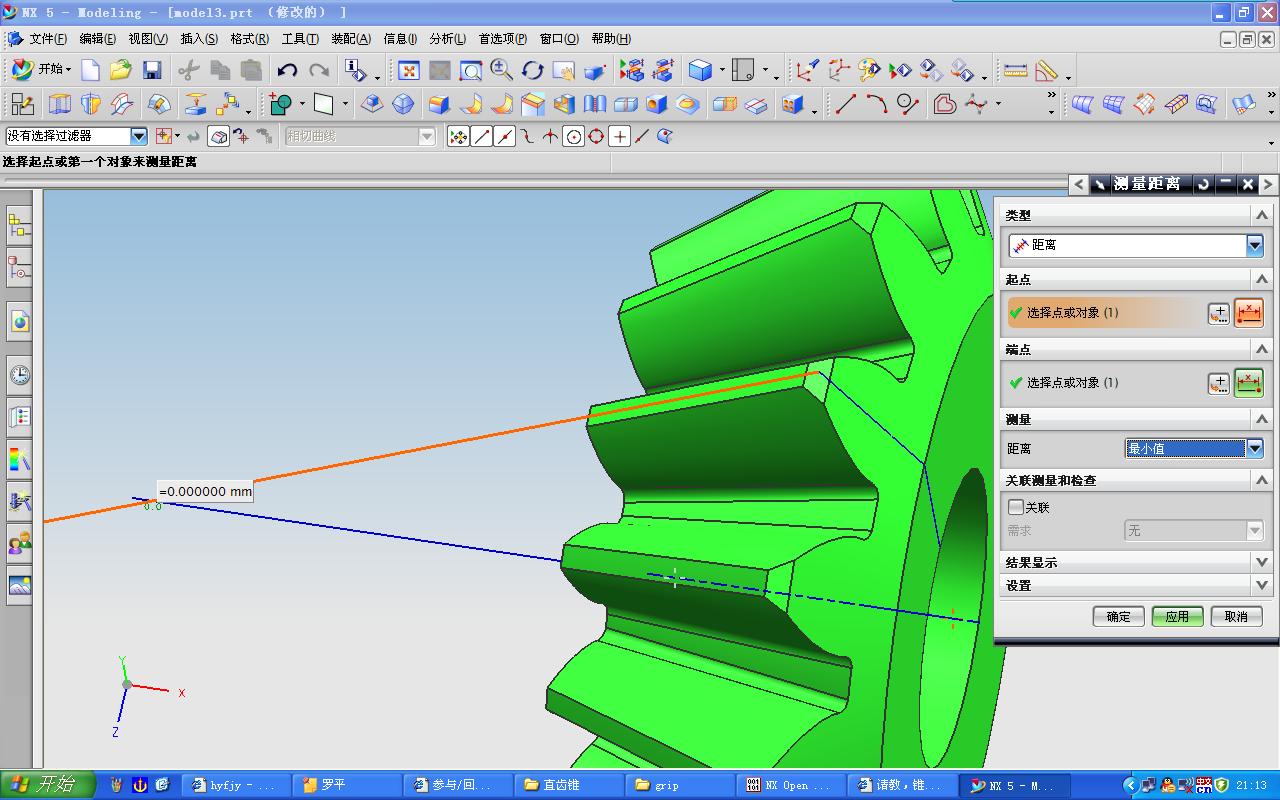The height and width of the screenshot is (800, 1280).
Task: Expand the 设置 section
Action: click(x=1261, y=585)
